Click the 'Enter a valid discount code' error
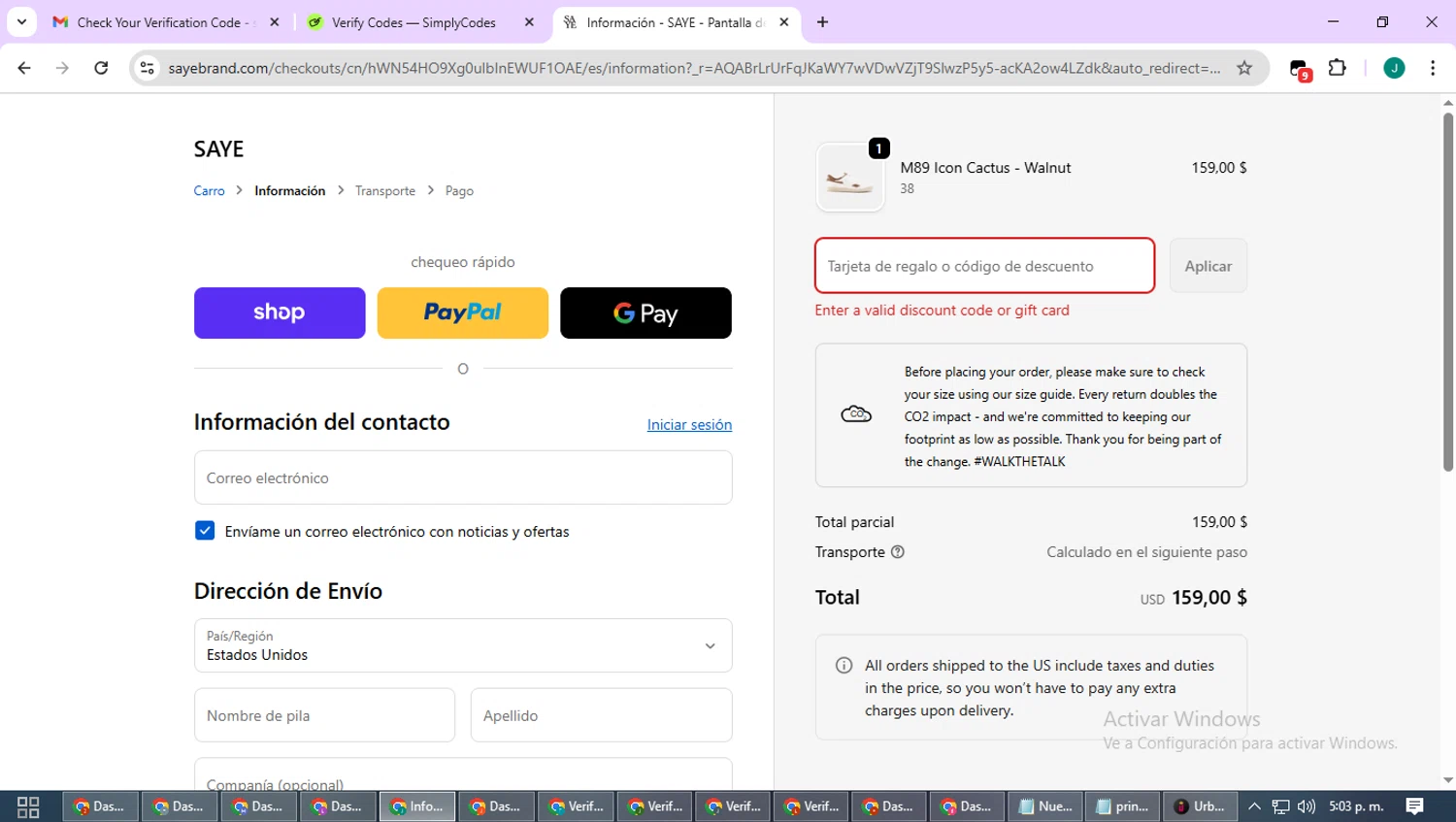1456x822 pixels. (942, 311)
